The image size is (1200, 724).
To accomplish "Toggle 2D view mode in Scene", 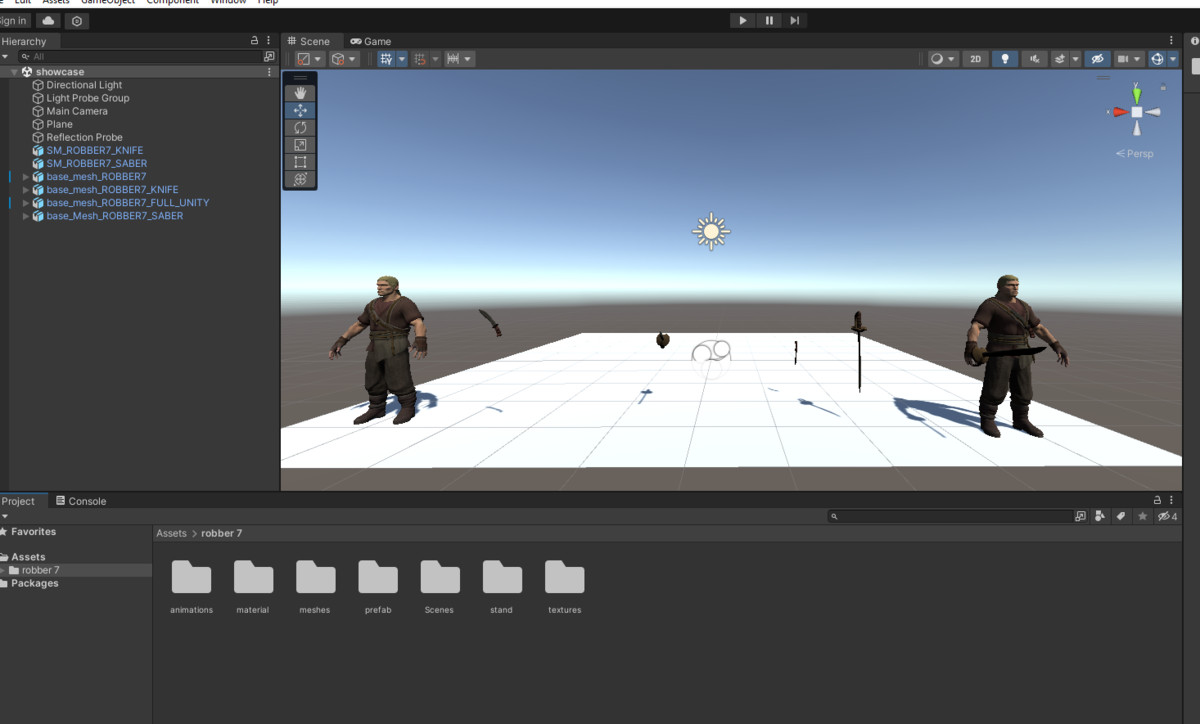I will pyautogui.click(x=976, y=59).
